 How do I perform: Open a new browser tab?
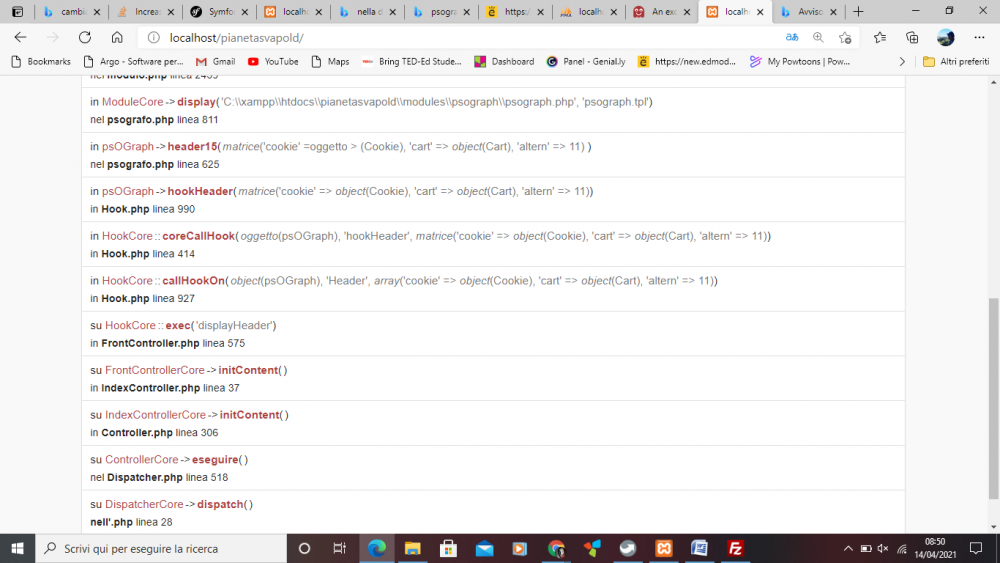(858, 11)
